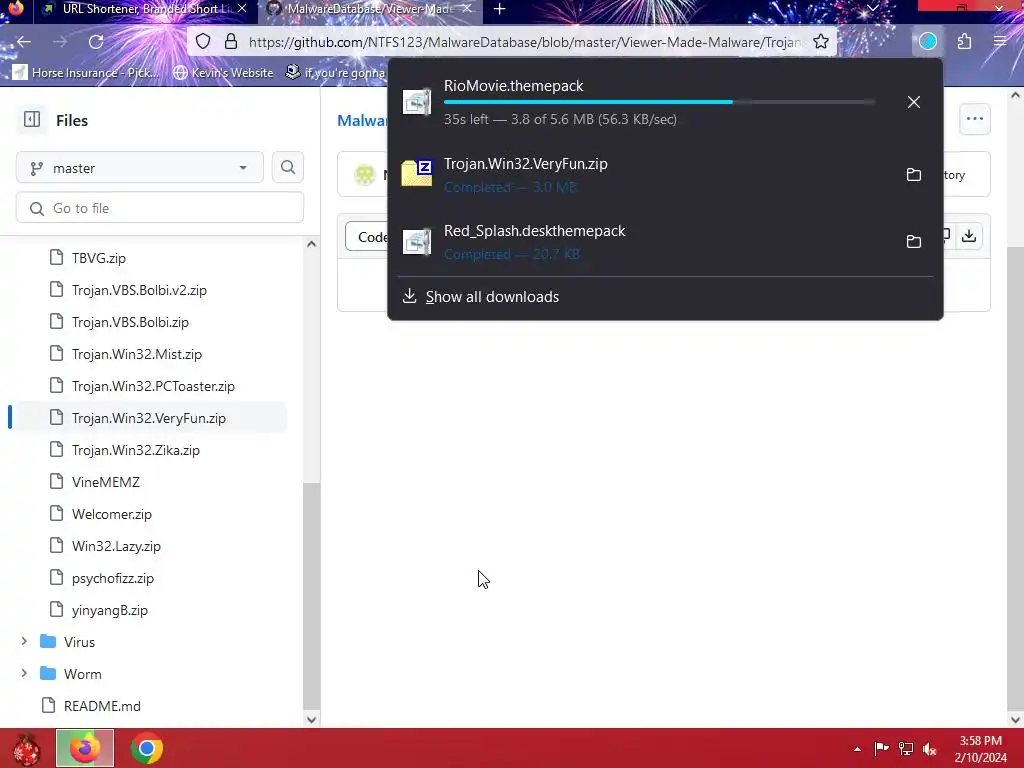Open Action Center flag tray icon

[881, 748]
